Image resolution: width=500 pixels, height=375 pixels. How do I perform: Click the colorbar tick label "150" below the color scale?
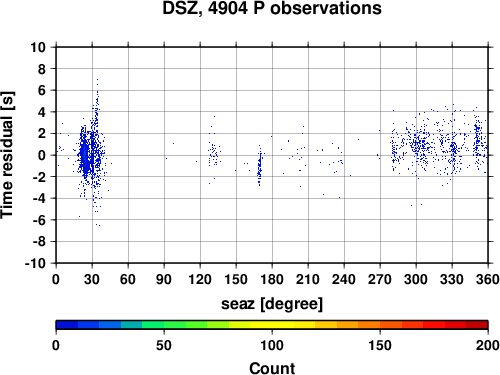380,345
